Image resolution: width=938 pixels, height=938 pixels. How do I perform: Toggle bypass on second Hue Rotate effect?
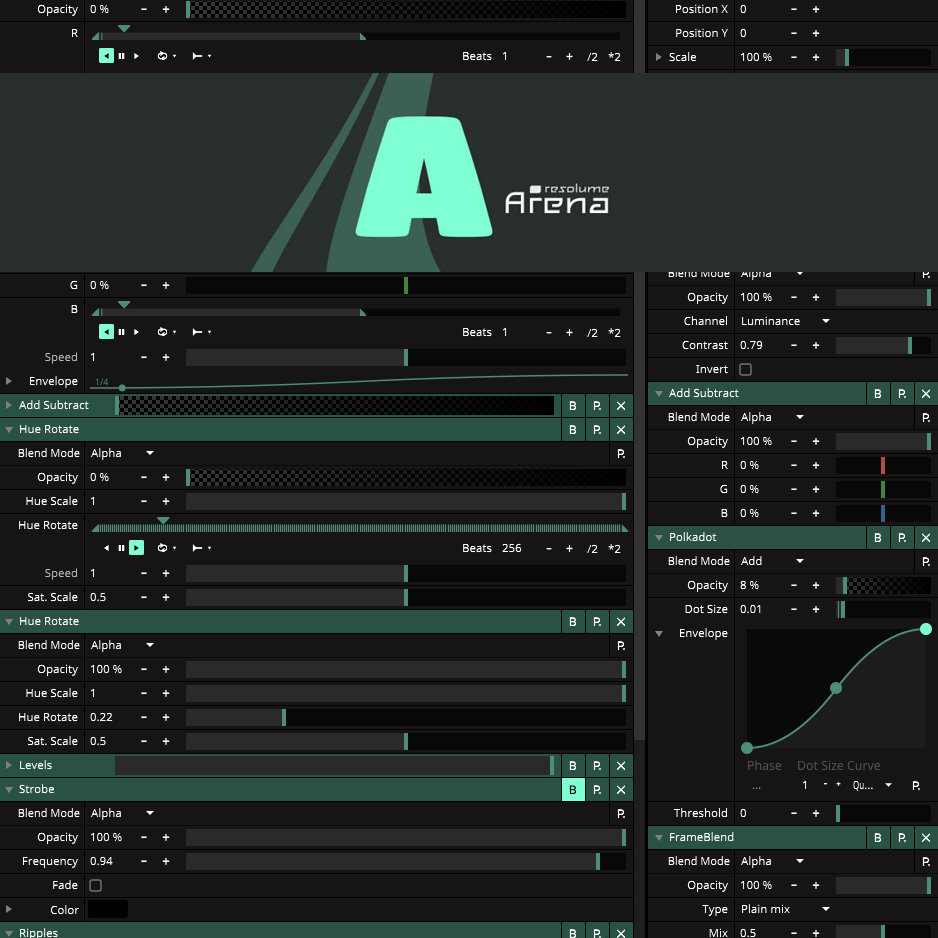point(573,622)
